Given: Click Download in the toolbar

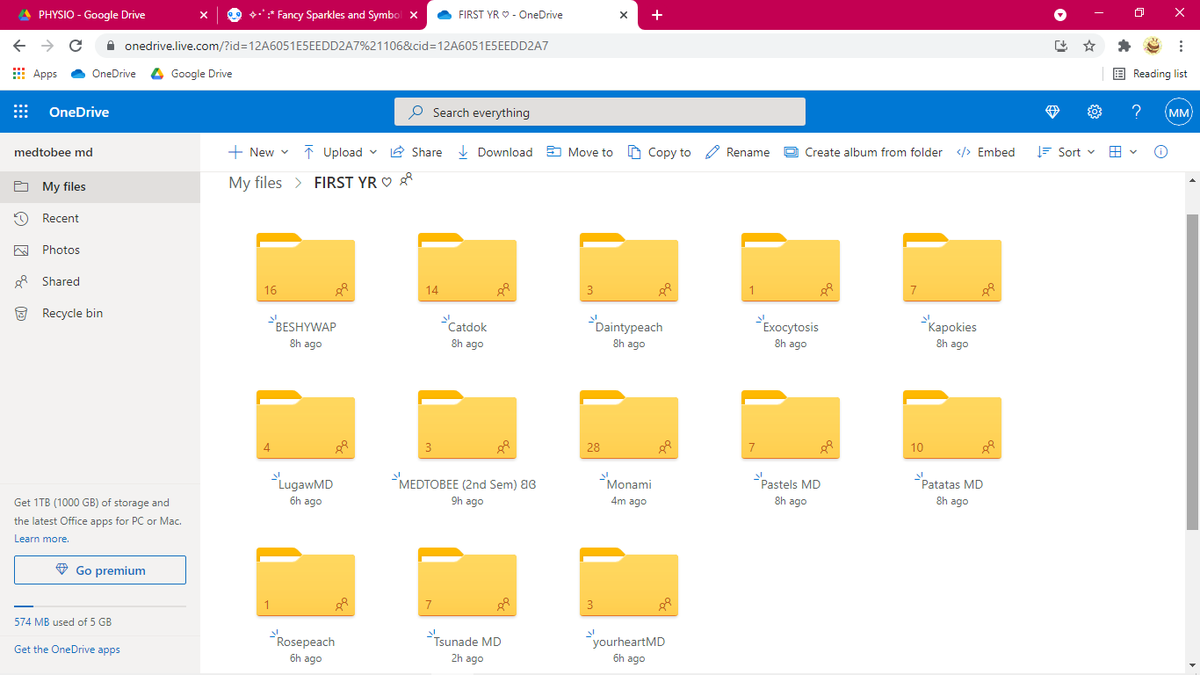Looking at the screenshot, I should (495, 152).
